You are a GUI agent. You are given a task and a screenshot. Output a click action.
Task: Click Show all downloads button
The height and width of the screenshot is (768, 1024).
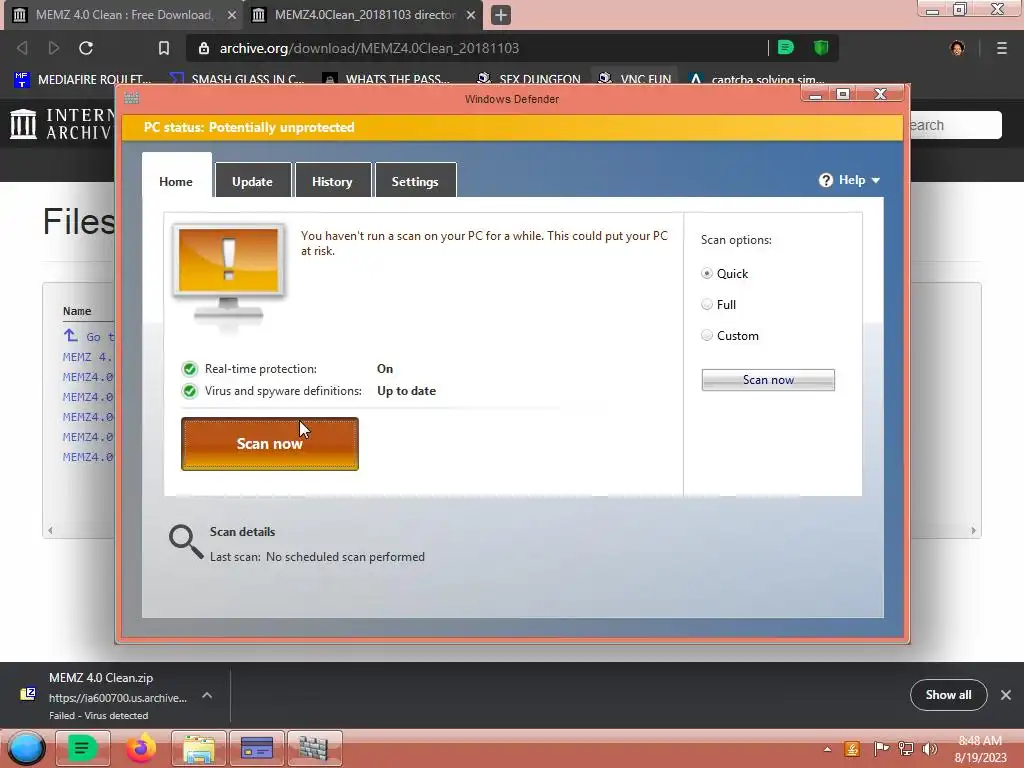948,695
